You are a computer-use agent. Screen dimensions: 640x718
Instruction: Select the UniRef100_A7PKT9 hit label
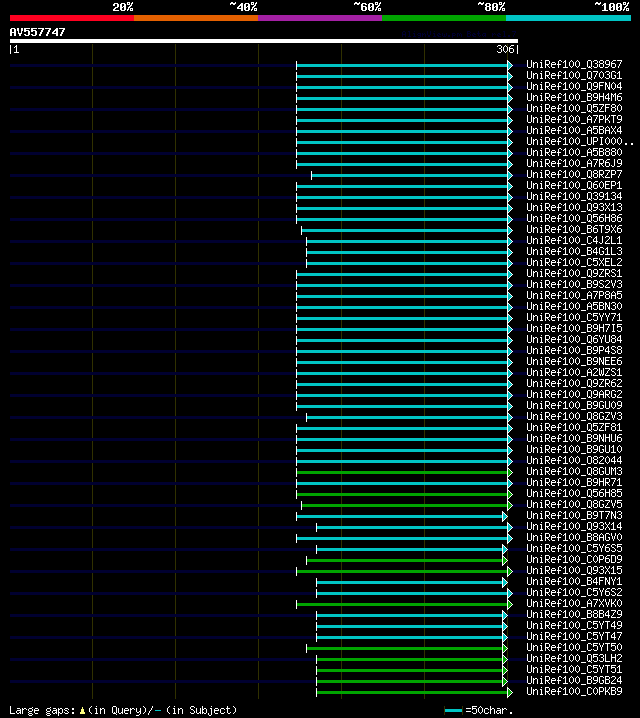(574, 119)
